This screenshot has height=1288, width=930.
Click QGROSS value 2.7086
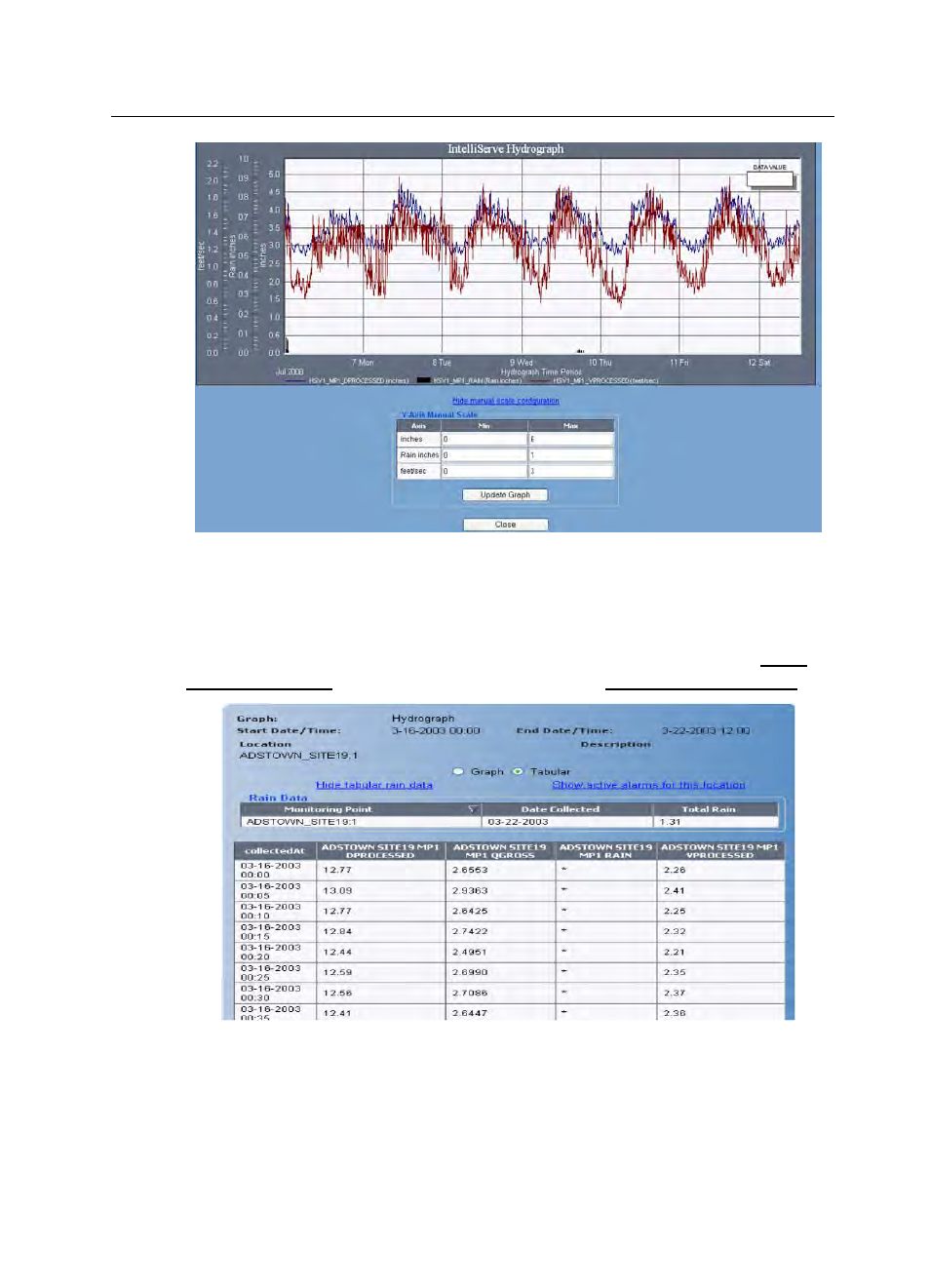pyautogui.click(x=470, y=994)
